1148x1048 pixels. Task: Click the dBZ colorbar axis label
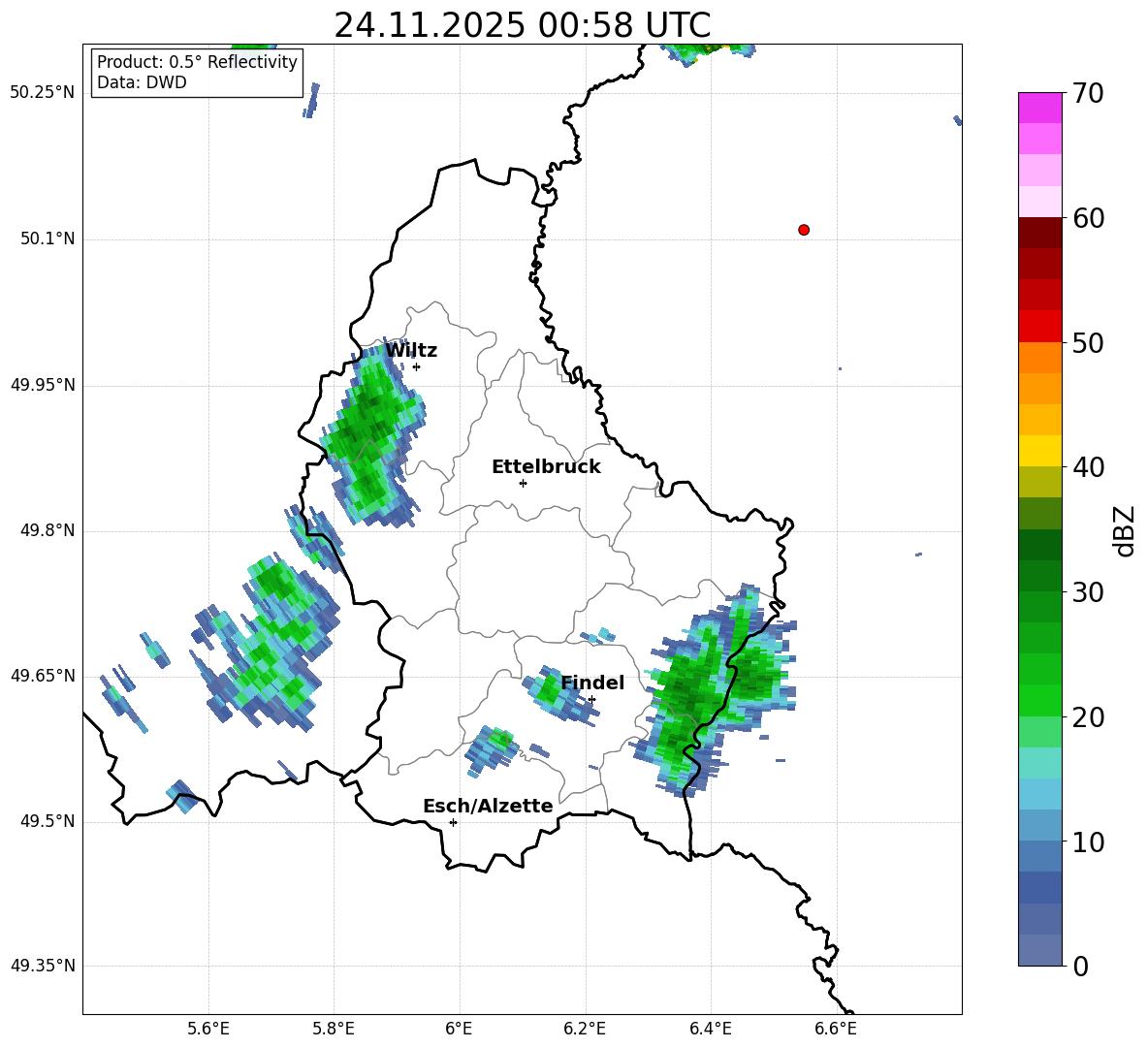pyautogui.click(x=1125, y=530)
